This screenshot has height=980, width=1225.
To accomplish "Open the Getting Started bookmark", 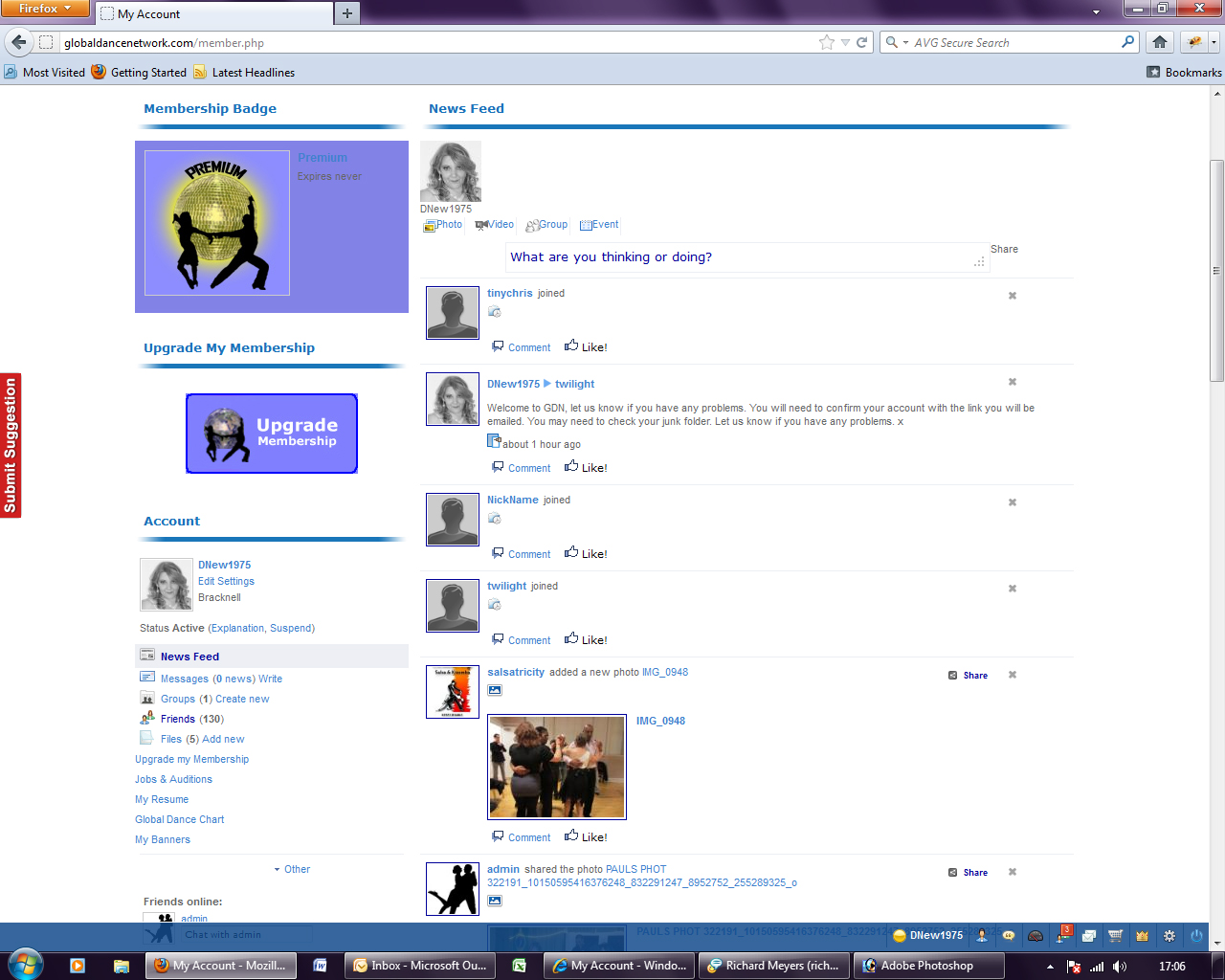I will coord(139,72).
